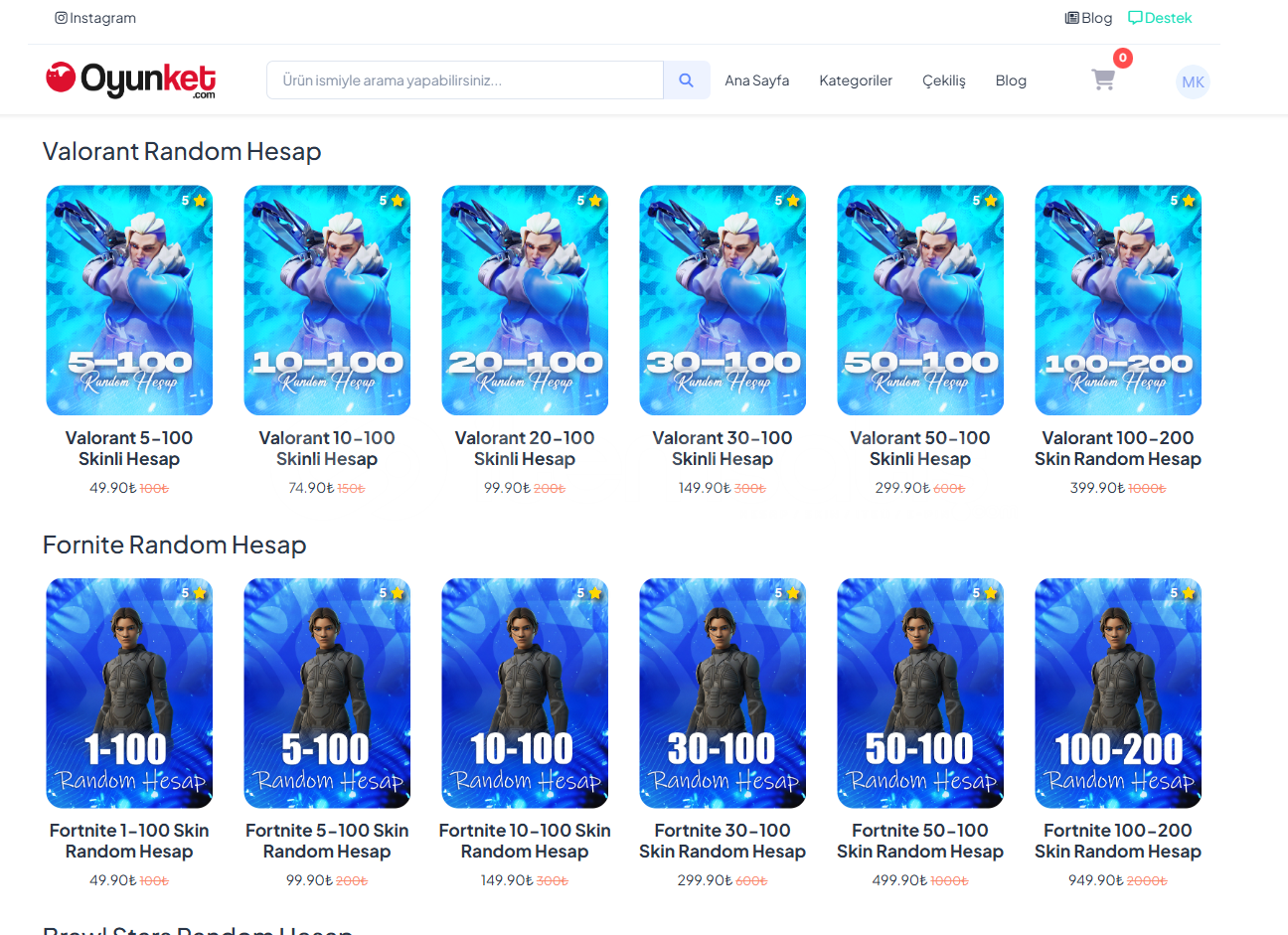Open the Destek support link

[1160, 18]
